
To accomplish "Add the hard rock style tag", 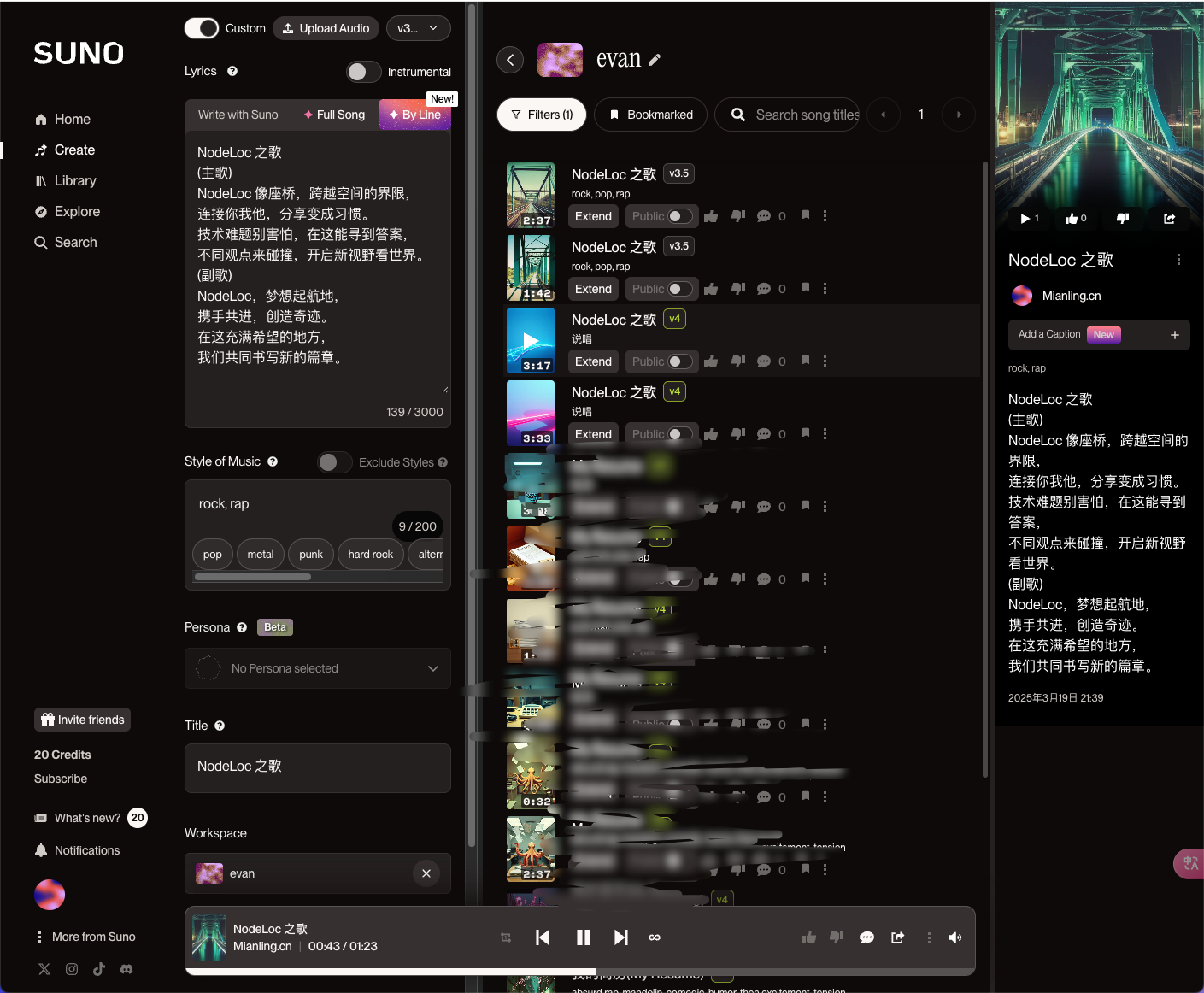I will click(371, 555).
